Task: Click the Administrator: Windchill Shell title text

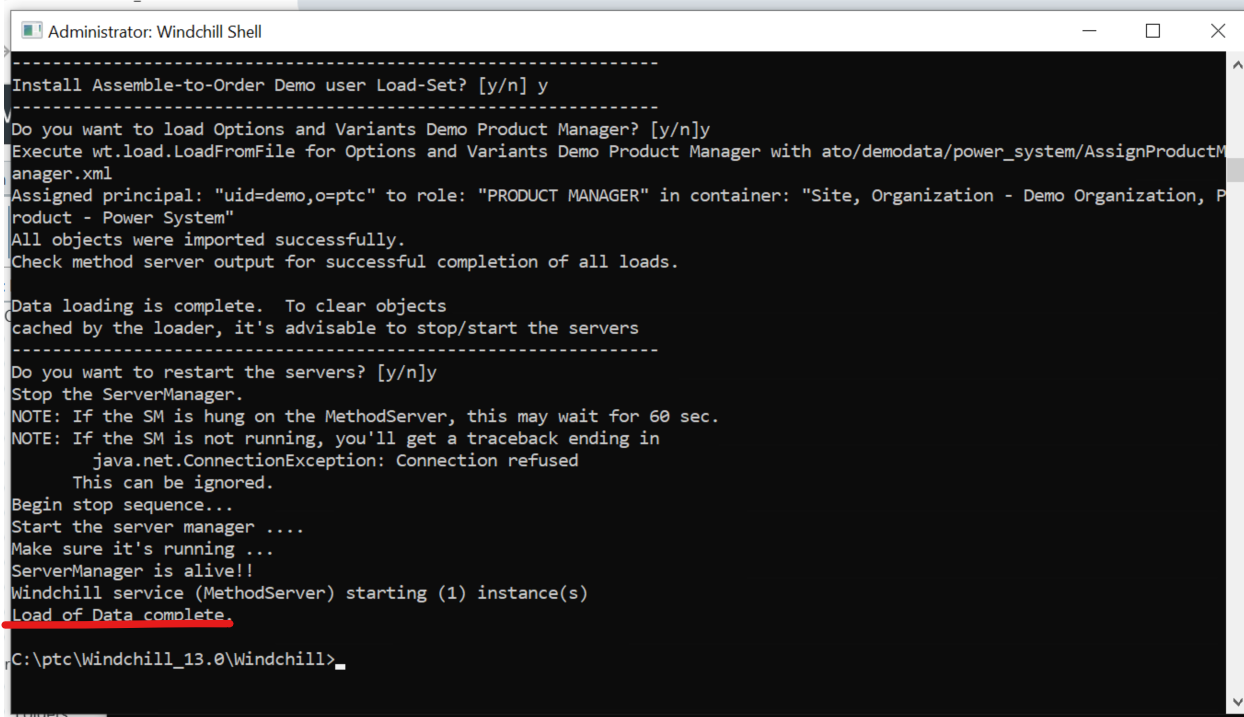Action: [x=157, y=31]
